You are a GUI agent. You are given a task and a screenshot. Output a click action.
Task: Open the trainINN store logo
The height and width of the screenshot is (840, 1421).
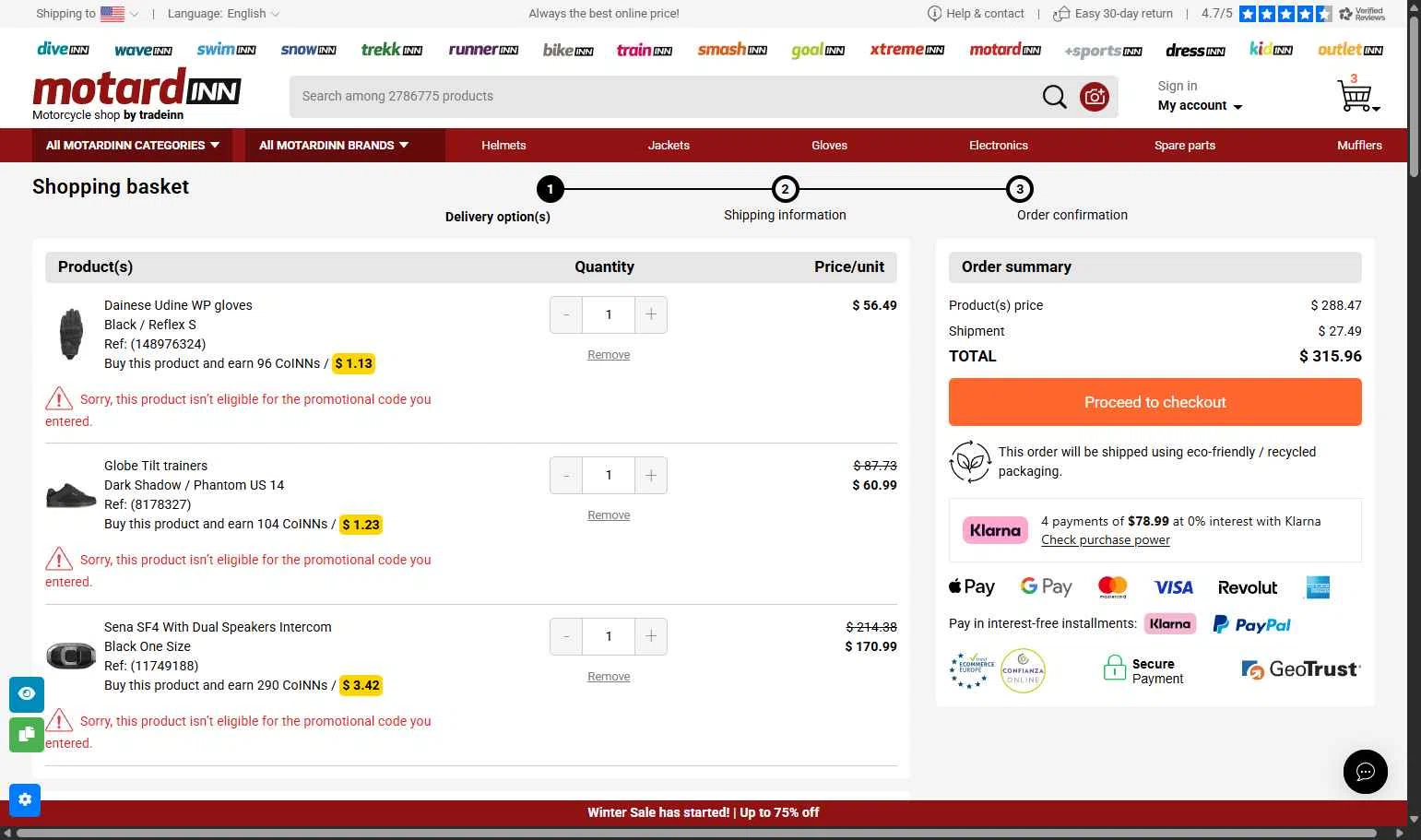tap(645, 50)
